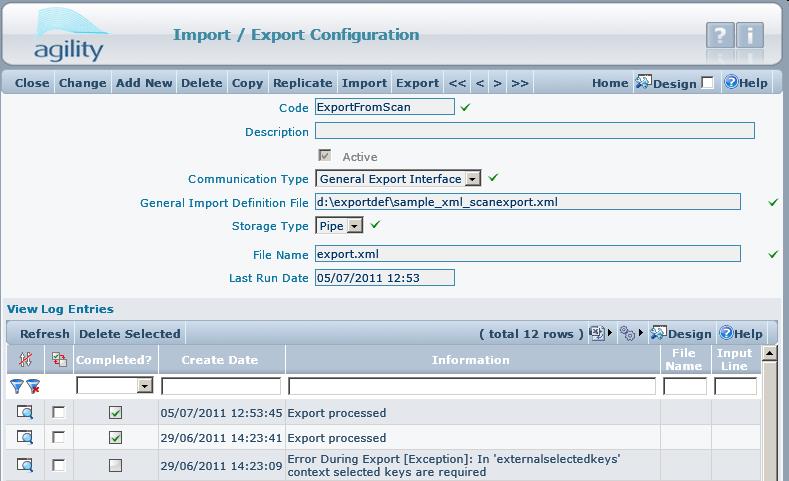789x481 pixels.
Task: Click the apply filter funnel icon
Action: pyautogui.click(x=17, y=386)
